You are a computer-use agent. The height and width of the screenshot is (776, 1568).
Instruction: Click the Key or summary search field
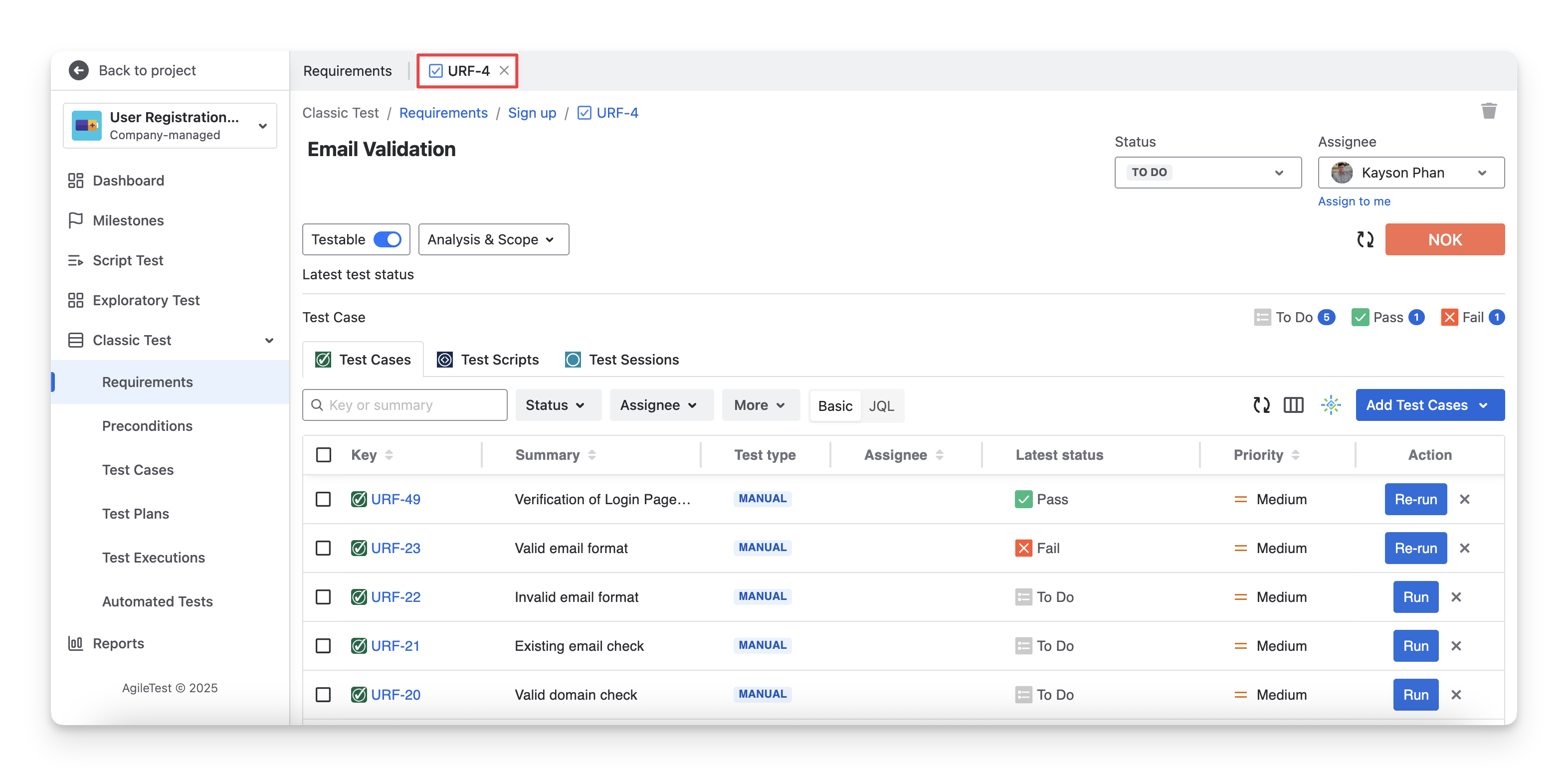405,405
